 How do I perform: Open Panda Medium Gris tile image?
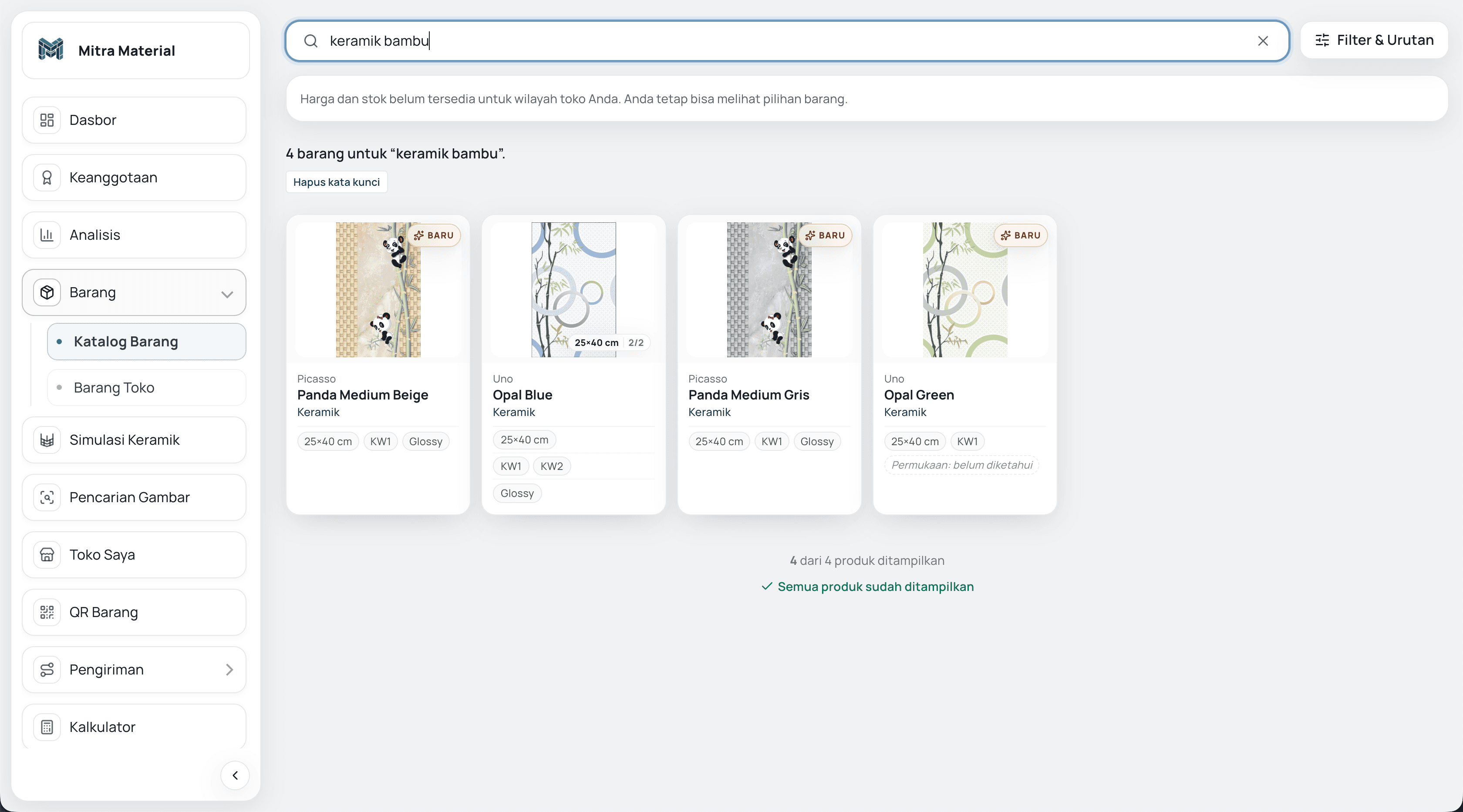pos(769,289)
